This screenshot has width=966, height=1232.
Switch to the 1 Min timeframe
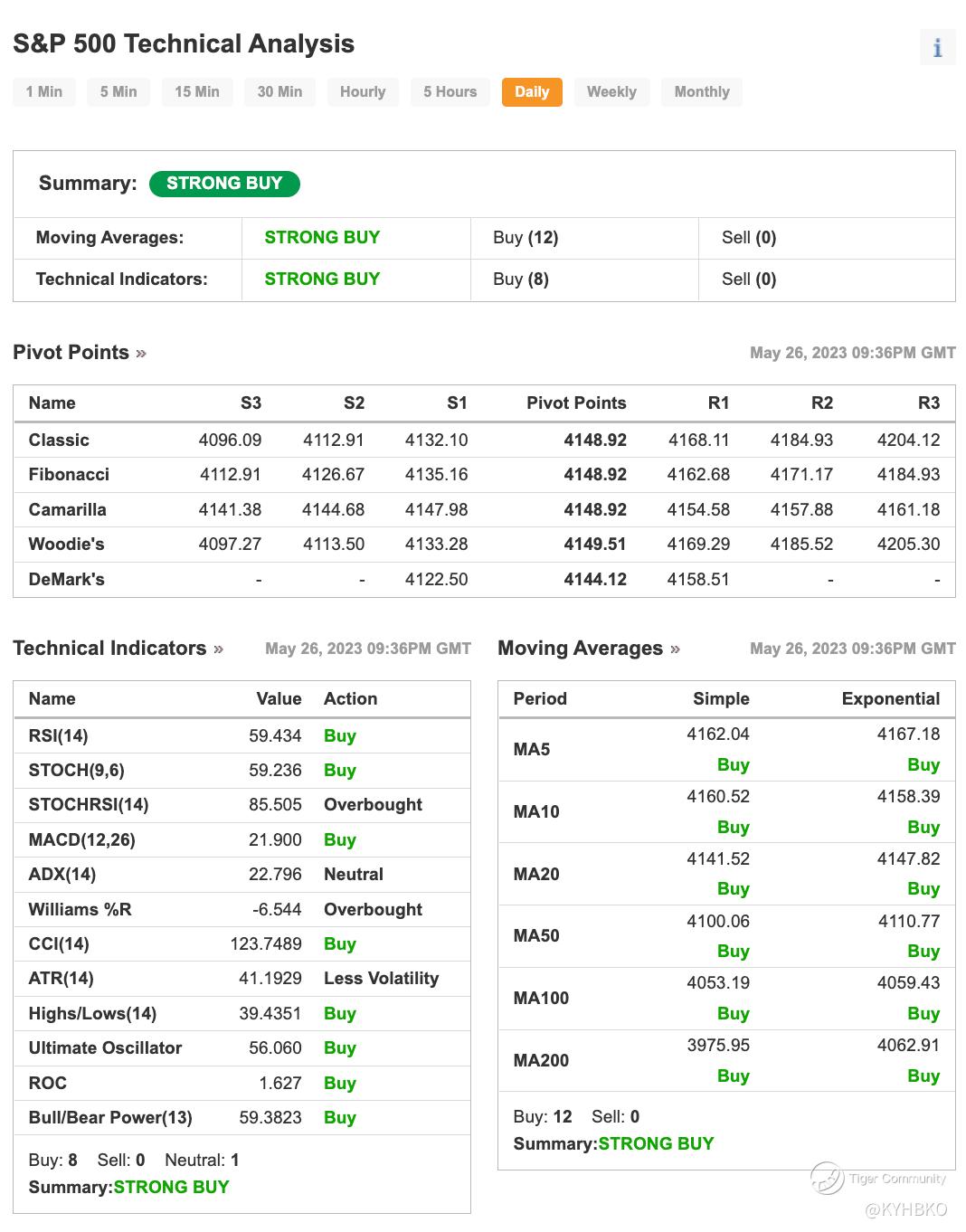(44, 91)
